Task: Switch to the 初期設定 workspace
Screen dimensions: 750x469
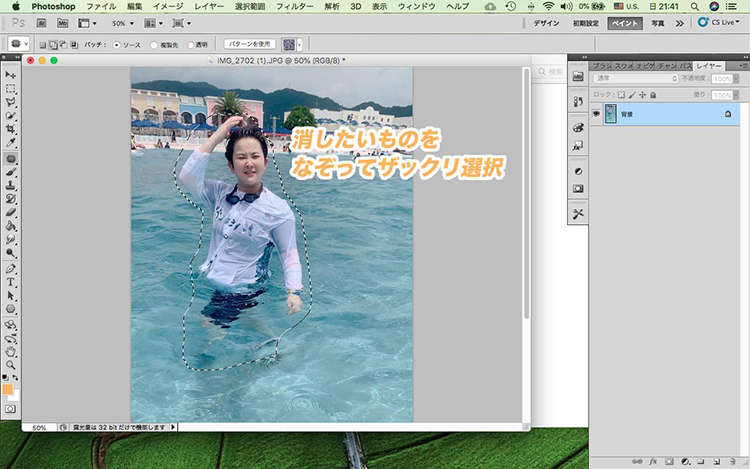Action: pos(585,23)
